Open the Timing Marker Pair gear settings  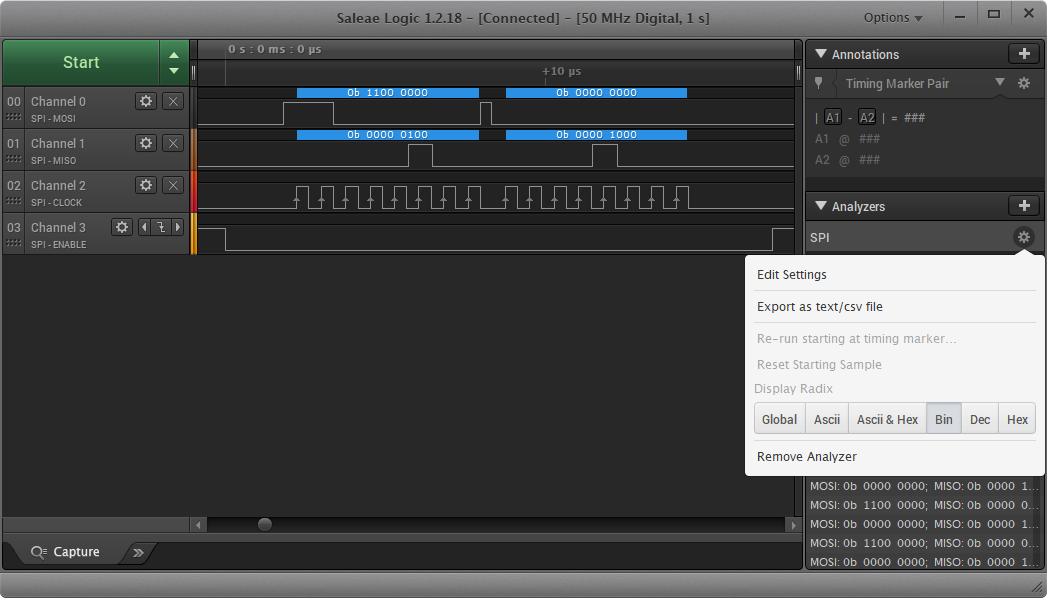coord(1023,84)
